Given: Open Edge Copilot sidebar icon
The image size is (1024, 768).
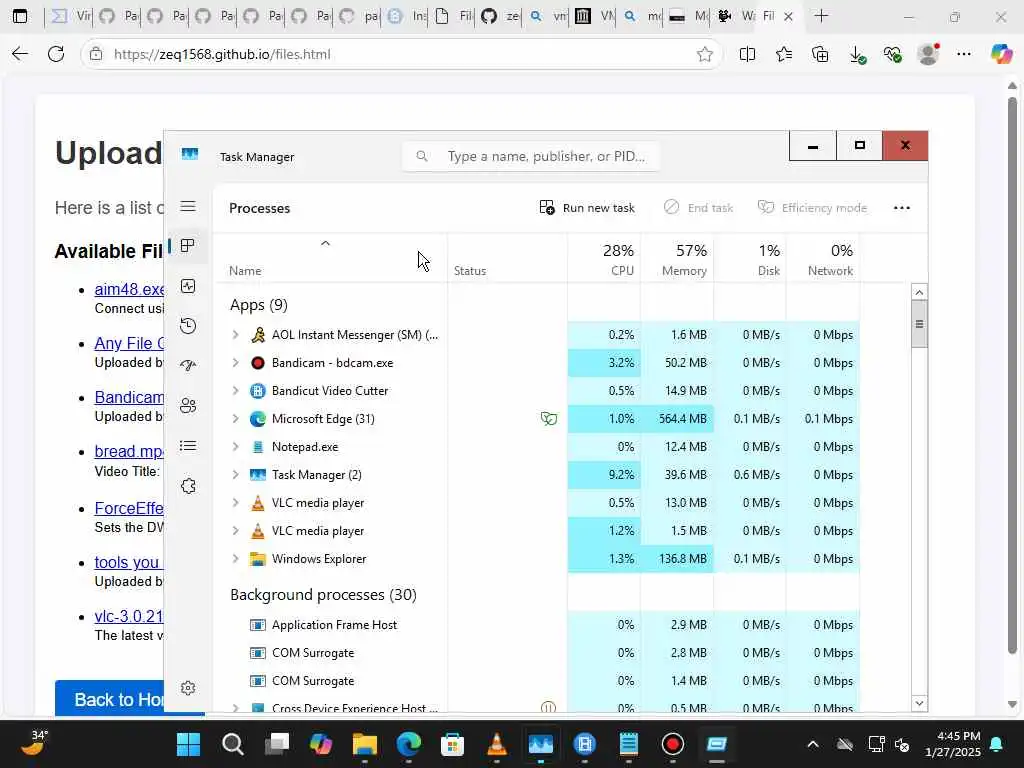Looking at the screenshot, I should tap(1000, 54).
